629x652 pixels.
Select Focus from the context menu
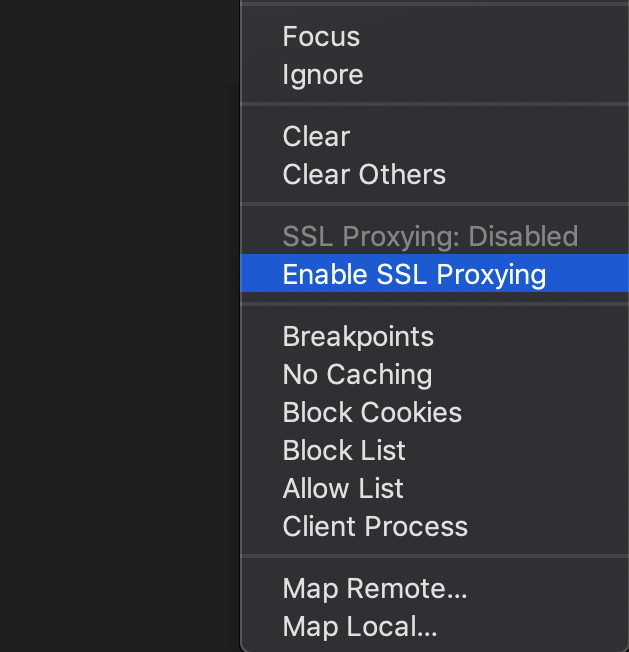pos(434,37)
